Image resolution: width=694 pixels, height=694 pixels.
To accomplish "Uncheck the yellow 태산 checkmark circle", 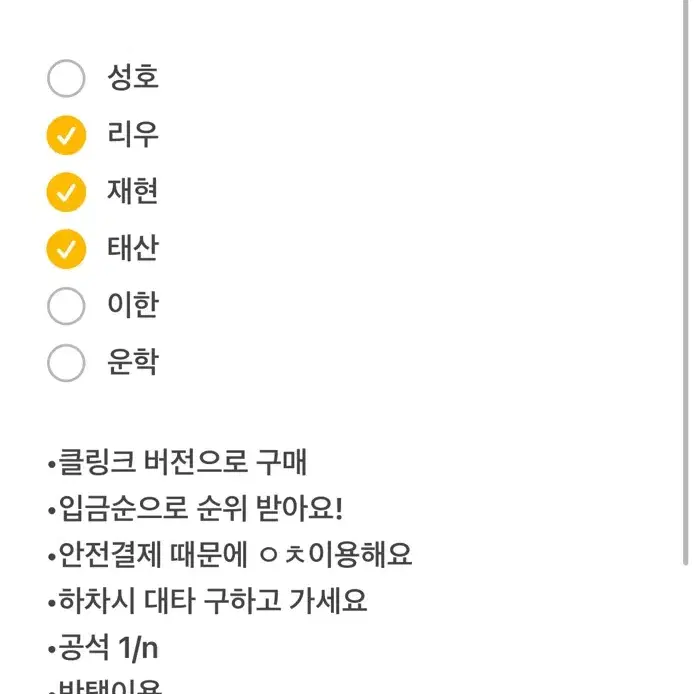I will click(x=66, y=249).
